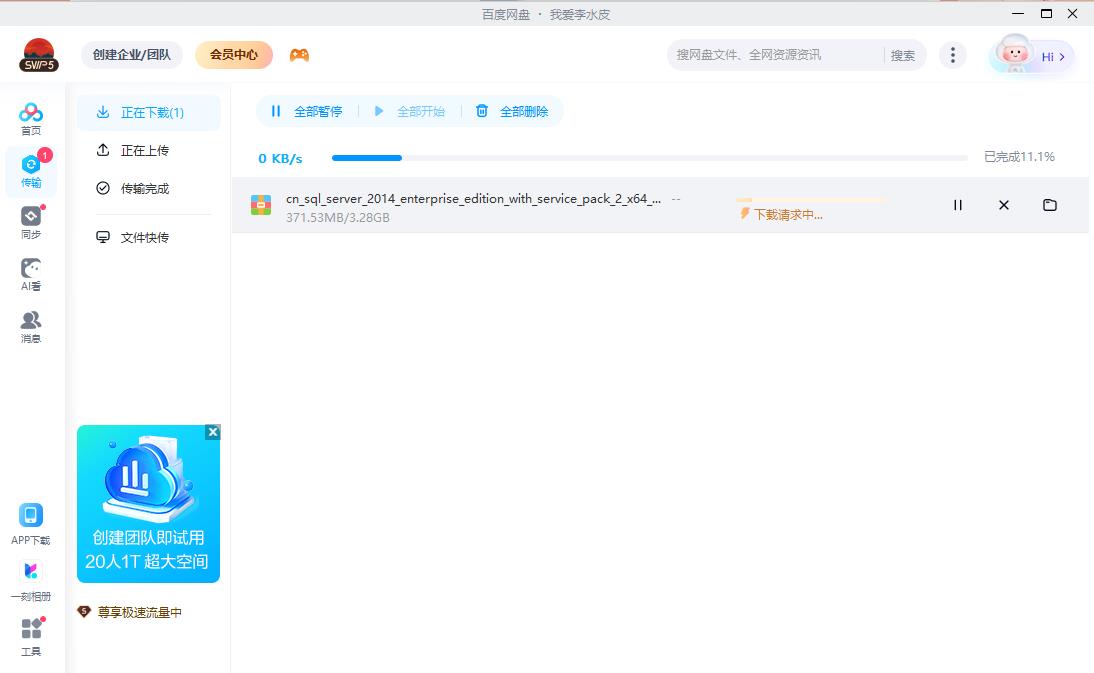Select 文件快传 quick transfer tab
The height and width of the screenshot is (673, 1094).
click(145, 237)
